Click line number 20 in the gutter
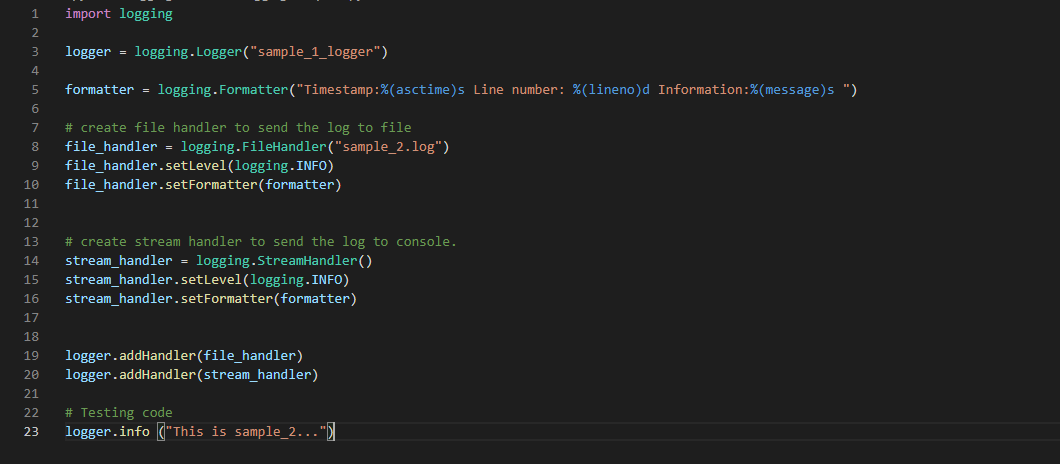1060x464 pixels. pyautogui.click(x=31, y=374)
